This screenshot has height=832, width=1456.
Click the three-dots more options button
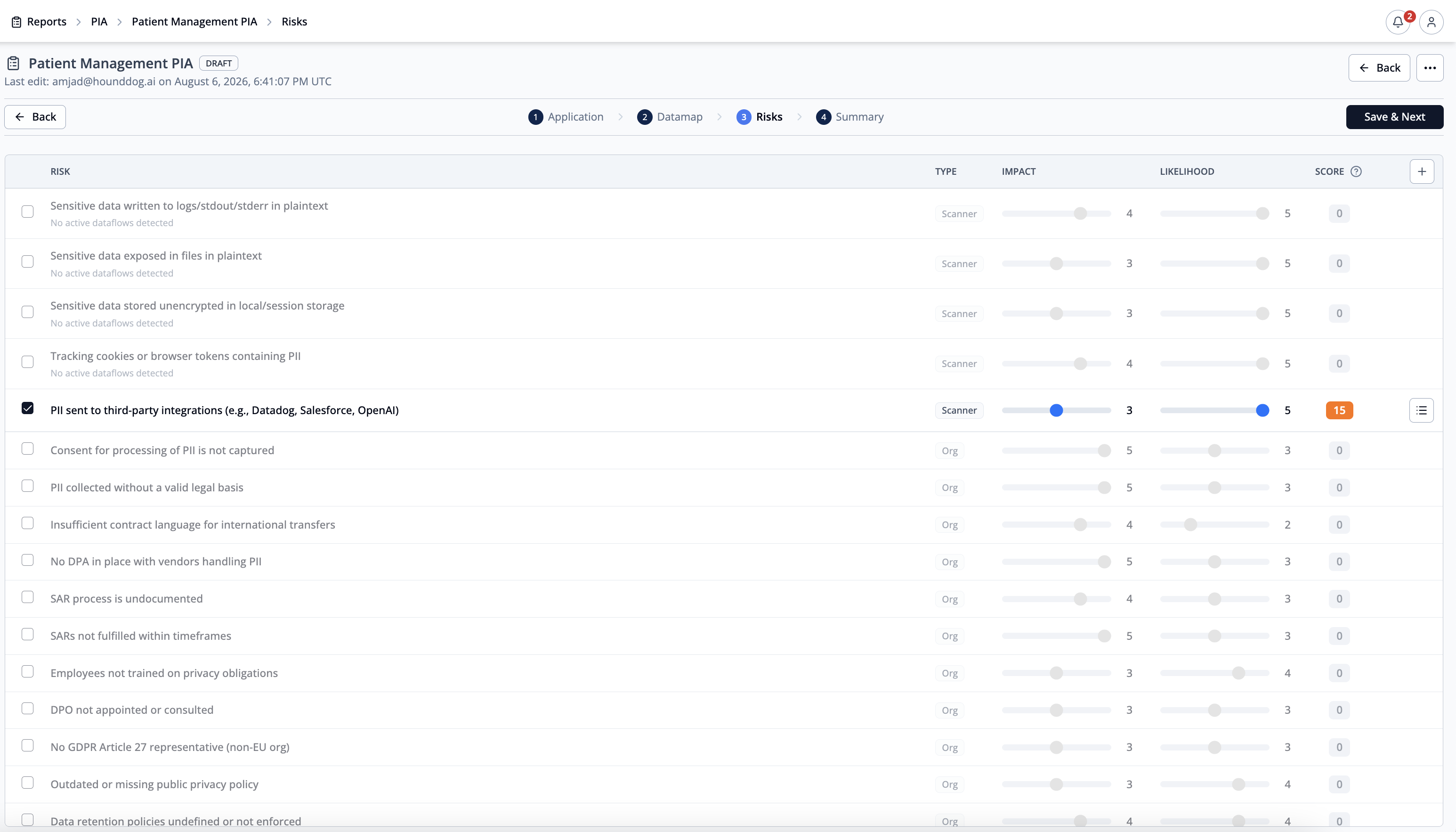click(x=1430, y=68)
